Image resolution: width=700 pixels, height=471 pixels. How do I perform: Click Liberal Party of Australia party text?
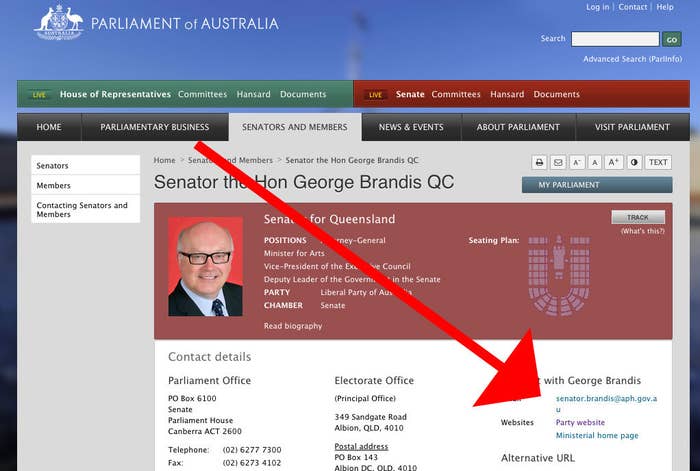tap(366, 292)
